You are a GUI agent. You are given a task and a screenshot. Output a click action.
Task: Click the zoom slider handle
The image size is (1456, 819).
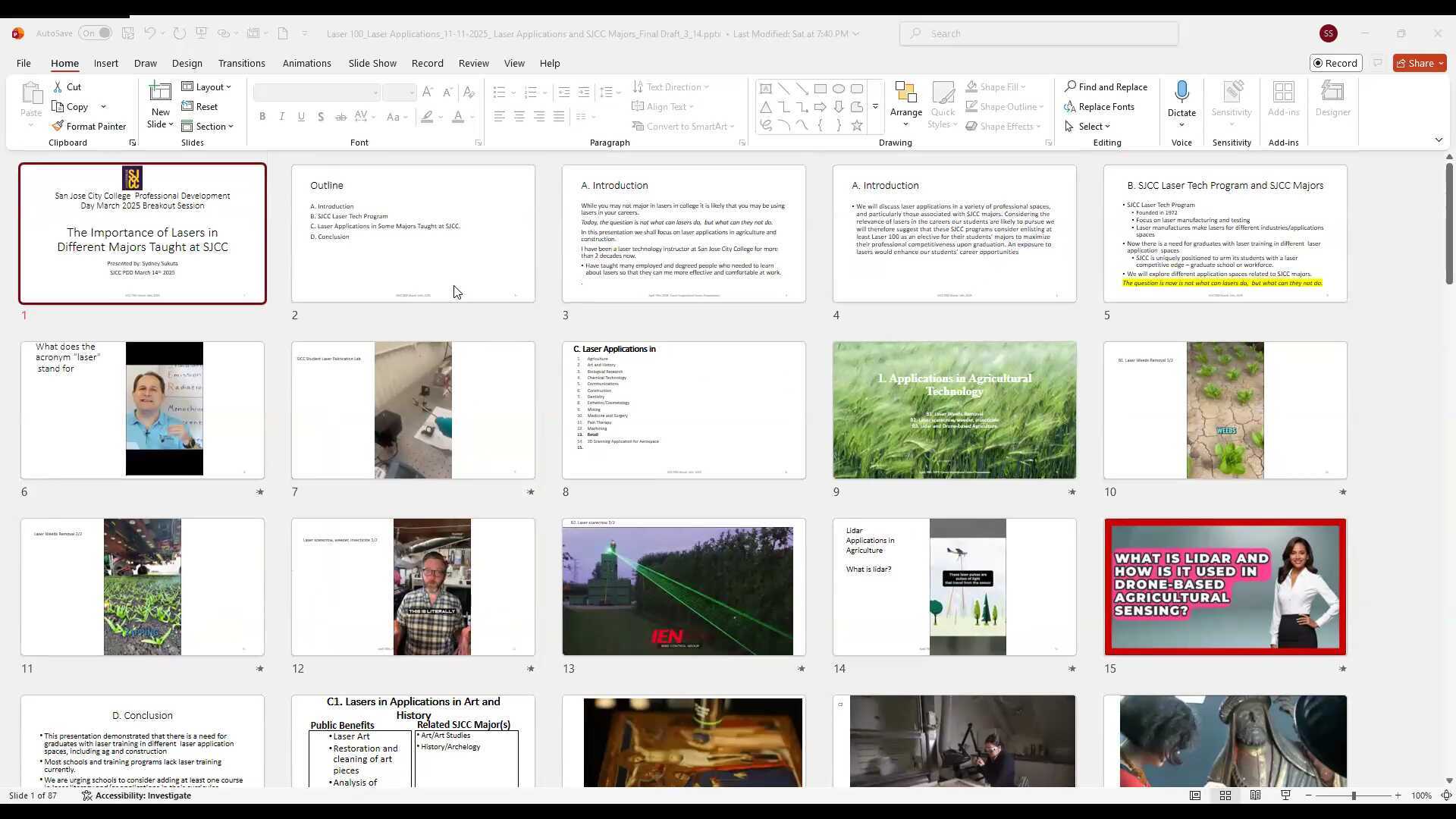point(1353,795)
